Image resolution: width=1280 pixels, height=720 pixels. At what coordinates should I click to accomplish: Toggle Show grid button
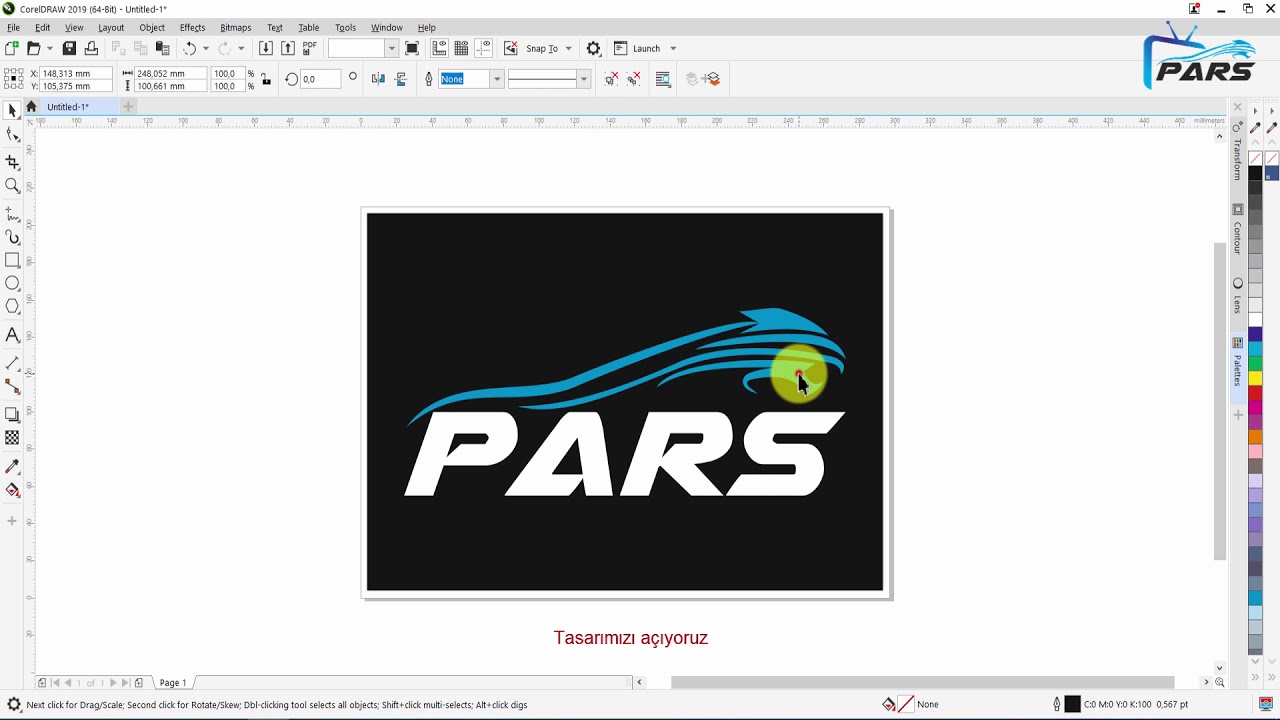461,48
